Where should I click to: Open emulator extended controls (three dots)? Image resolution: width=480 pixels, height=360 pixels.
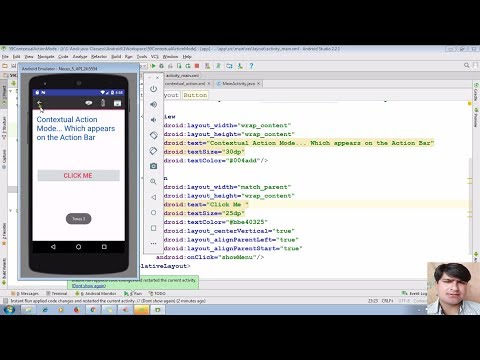coord(153,243)
